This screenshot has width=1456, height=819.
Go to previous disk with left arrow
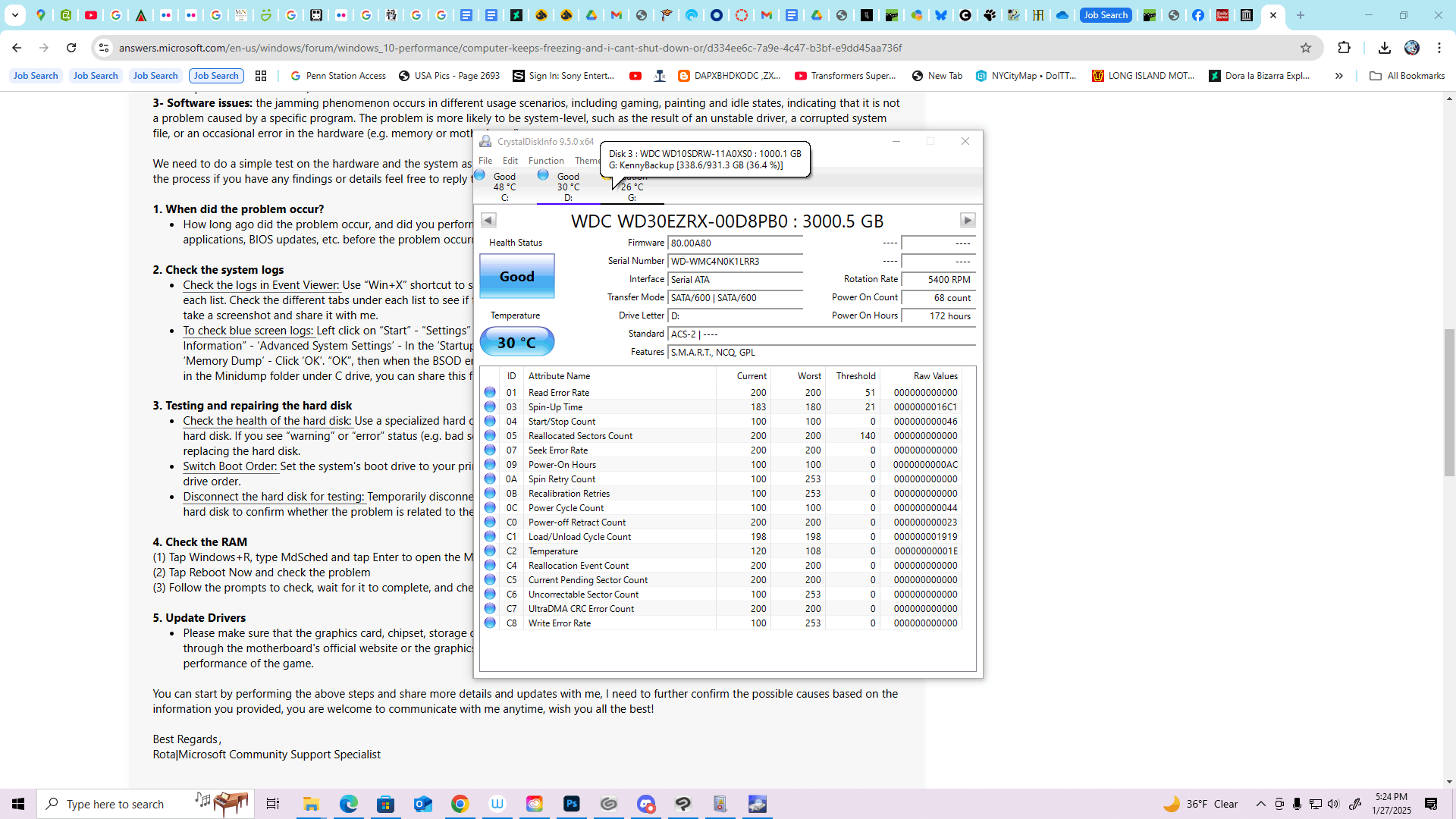coord(488,221)
